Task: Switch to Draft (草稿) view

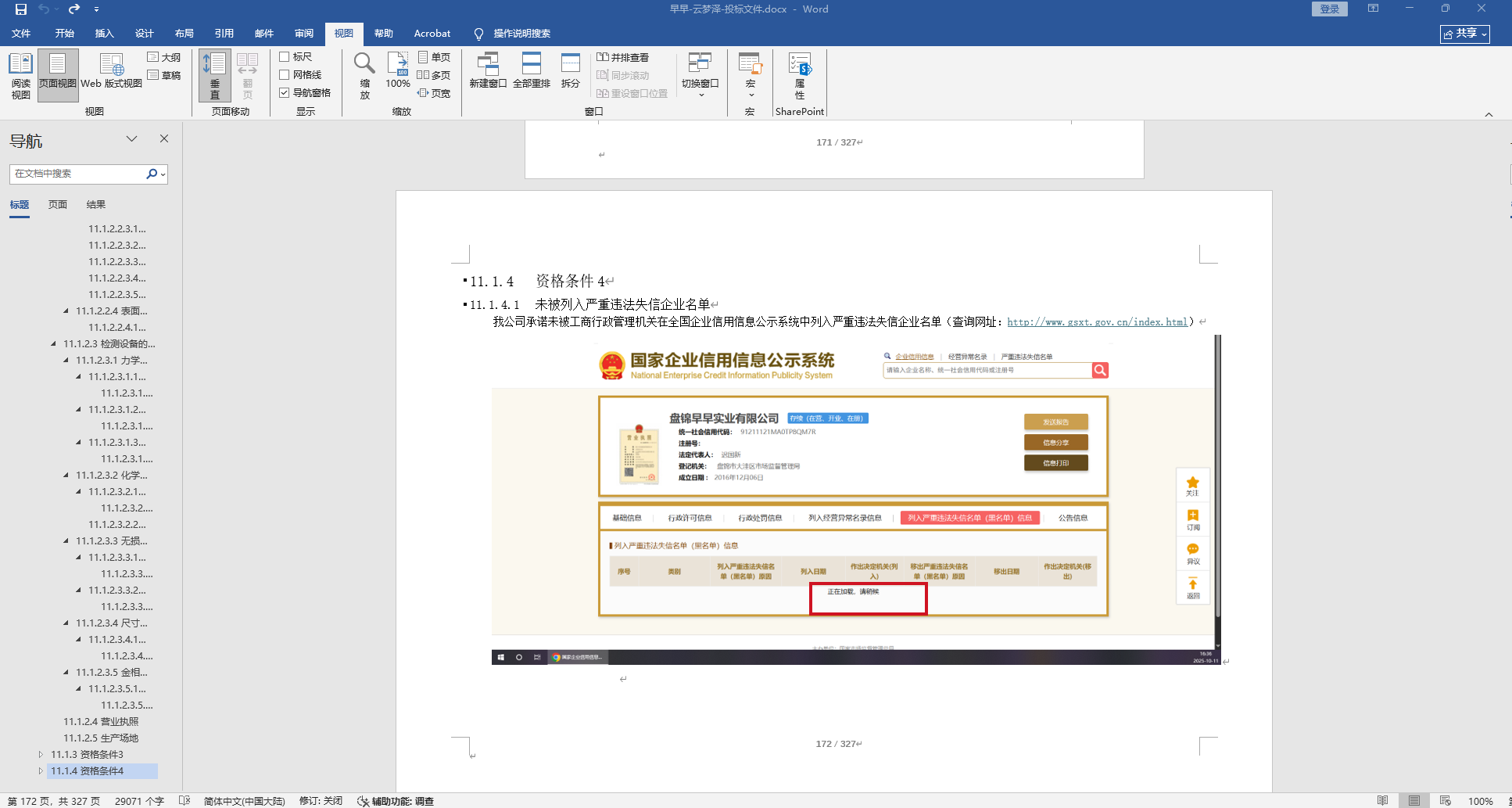Action: tap(164, 75)
